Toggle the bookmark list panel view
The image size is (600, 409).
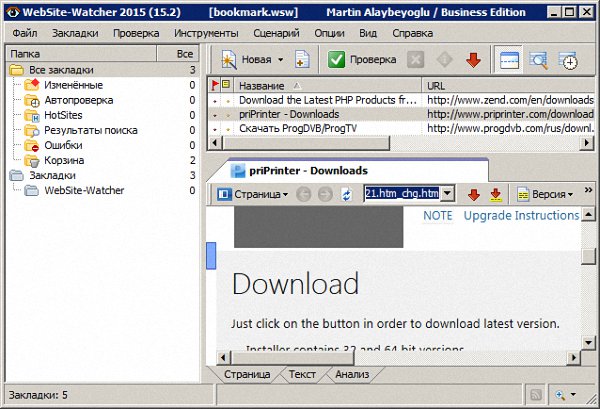coord(509,60)
